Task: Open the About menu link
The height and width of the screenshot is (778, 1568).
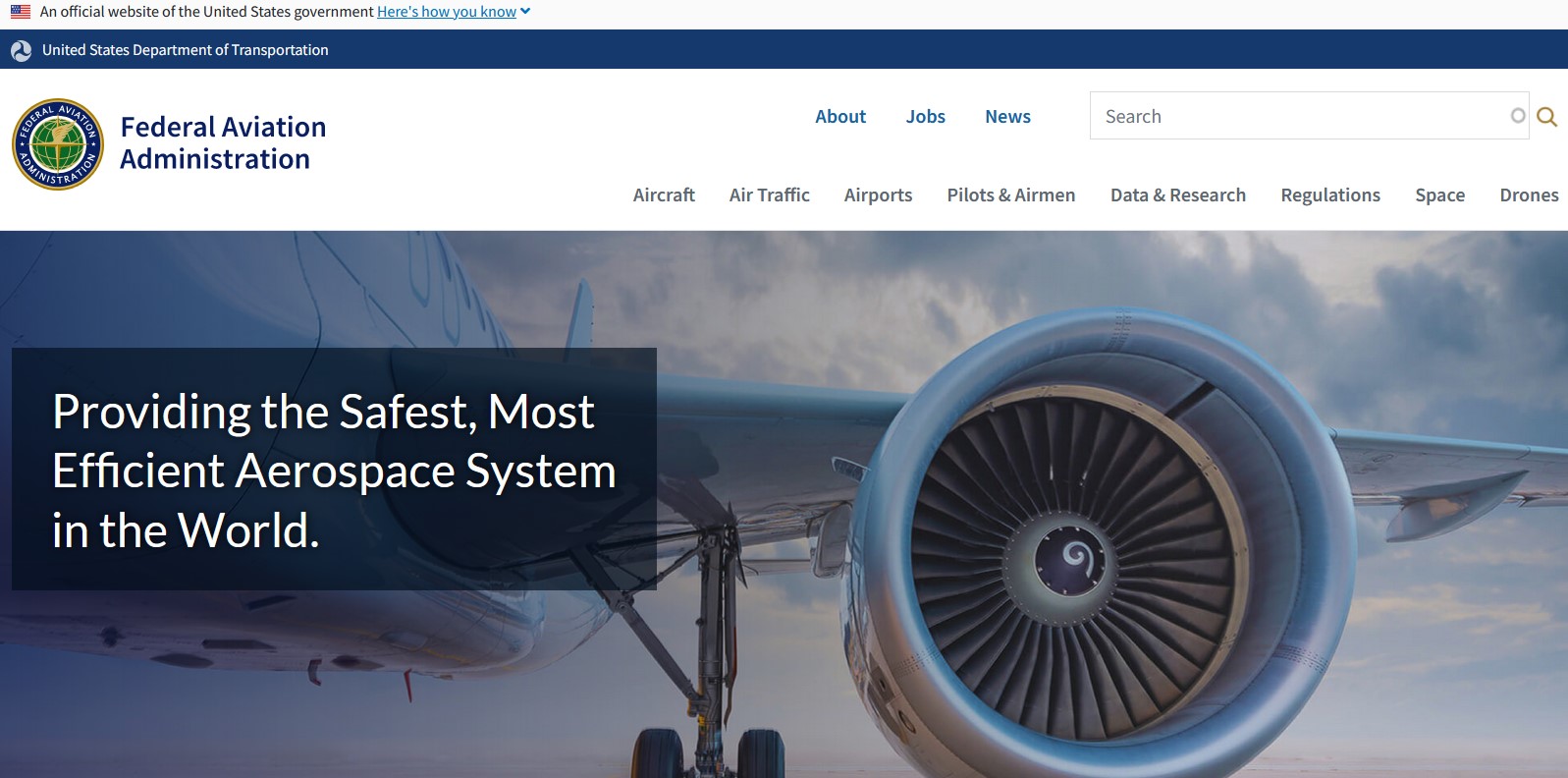Action: click(x=840, y=117)
